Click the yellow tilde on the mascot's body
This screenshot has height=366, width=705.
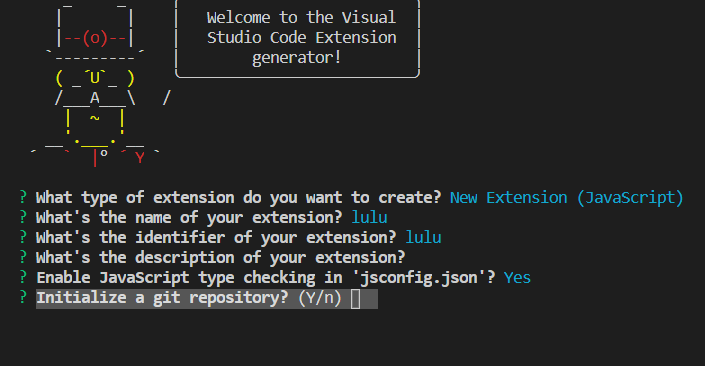click(94, 119)
